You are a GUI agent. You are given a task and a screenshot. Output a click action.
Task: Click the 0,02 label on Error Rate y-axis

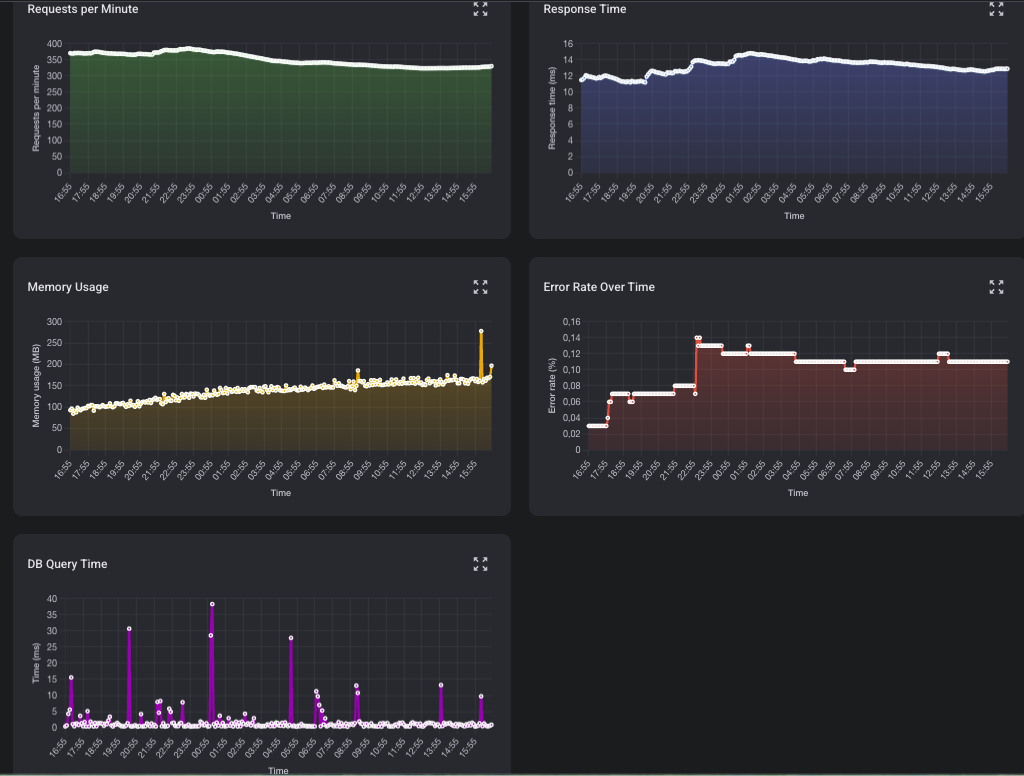pos(571,434)
